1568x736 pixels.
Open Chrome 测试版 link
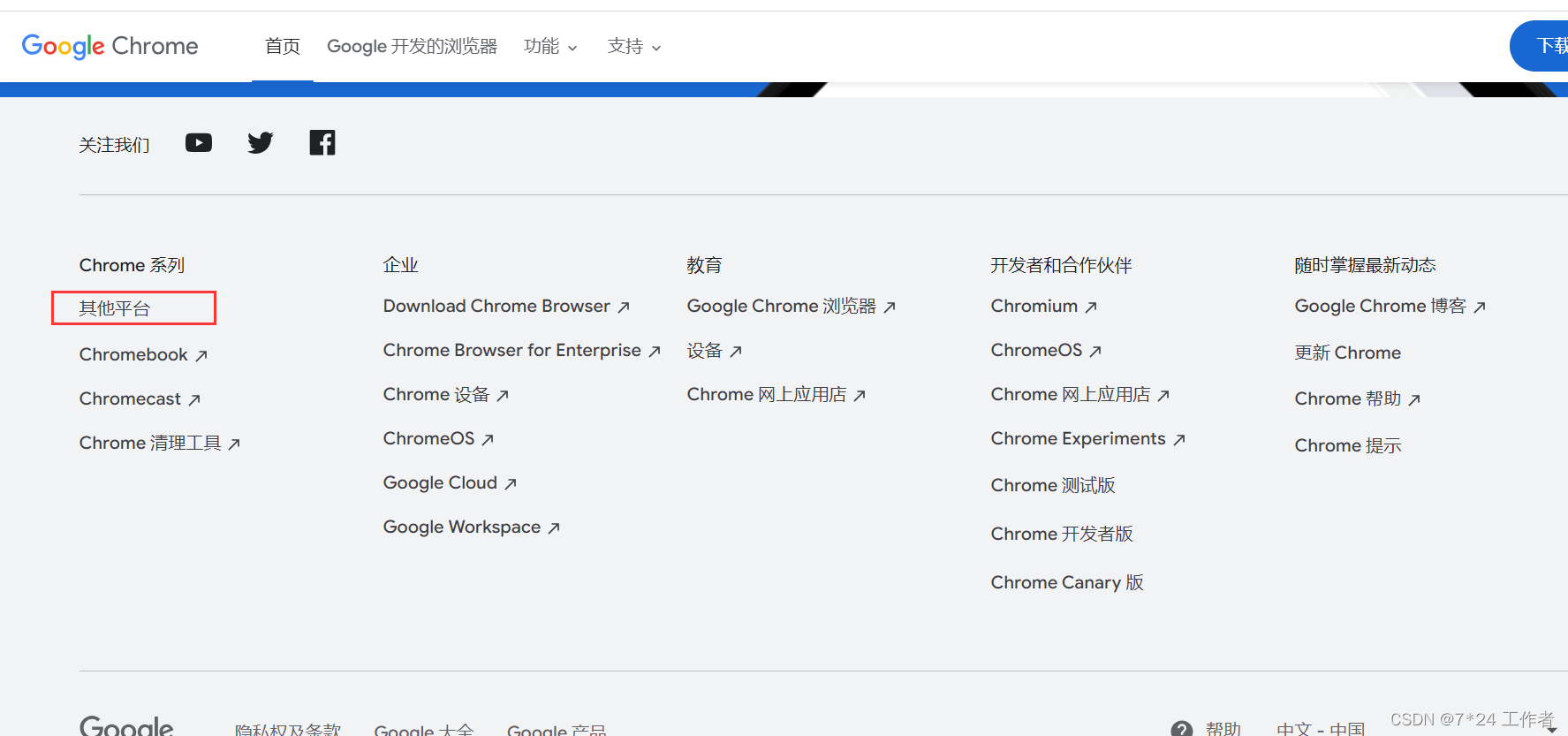(1053, 485)
